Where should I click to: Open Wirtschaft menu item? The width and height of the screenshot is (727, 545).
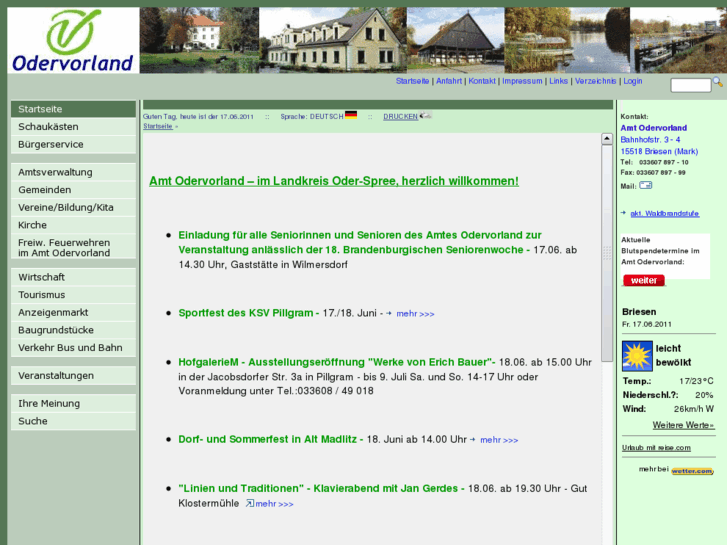[x=73, y=277]
